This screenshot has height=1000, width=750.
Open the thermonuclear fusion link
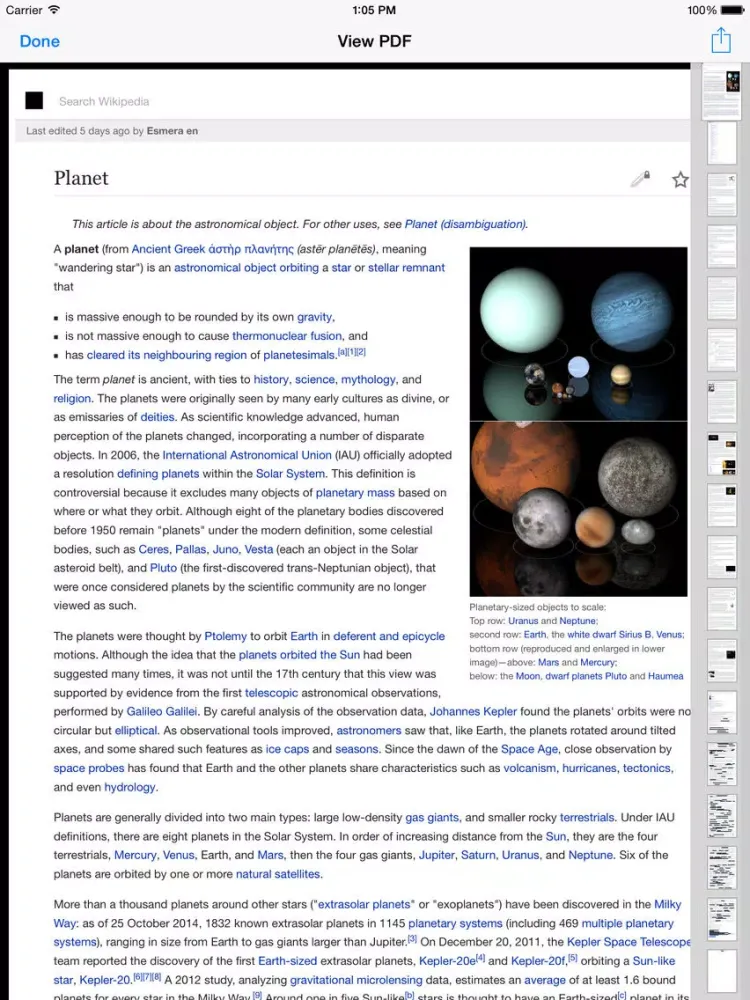pyautogui.click(x=287, y=336)
